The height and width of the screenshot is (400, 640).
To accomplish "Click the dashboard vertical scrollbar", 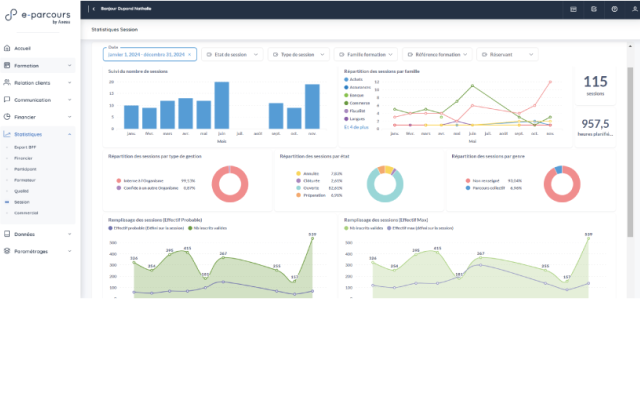I will (x=630, y=151).
